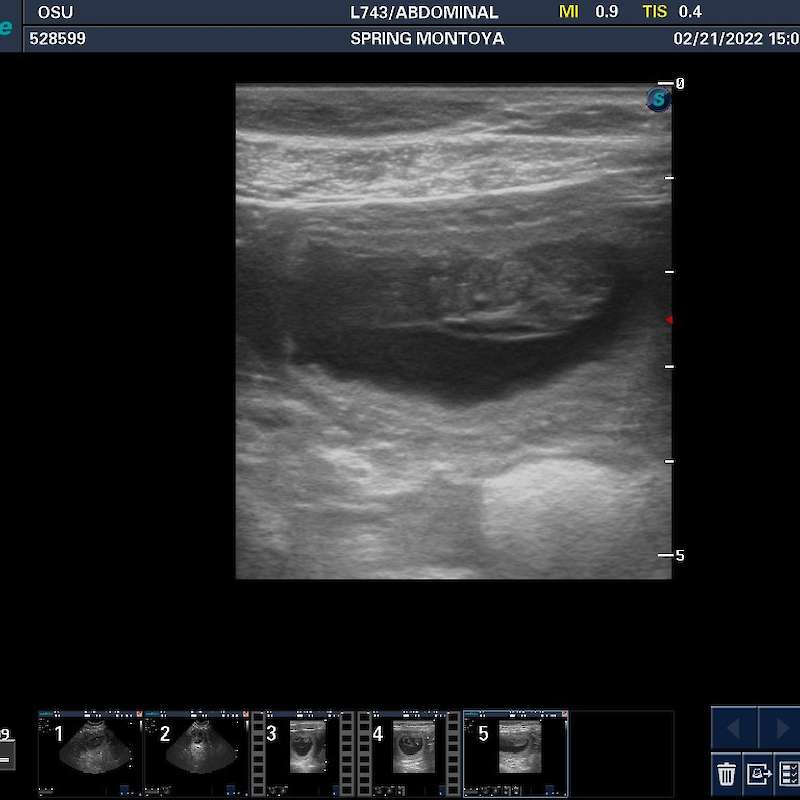Open saved image thumbnail 2

(195, 753)
